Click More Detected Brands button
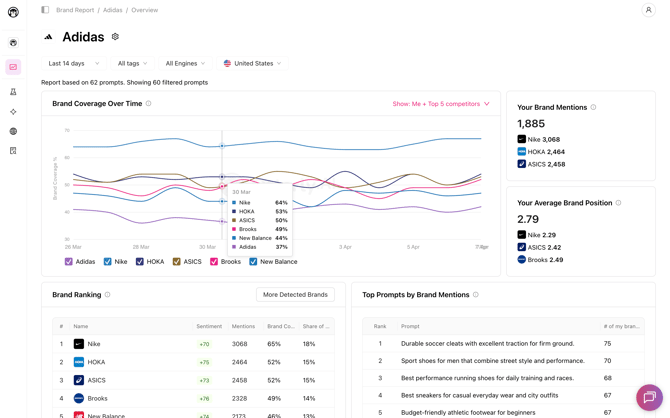 click(x=295, y=295)
